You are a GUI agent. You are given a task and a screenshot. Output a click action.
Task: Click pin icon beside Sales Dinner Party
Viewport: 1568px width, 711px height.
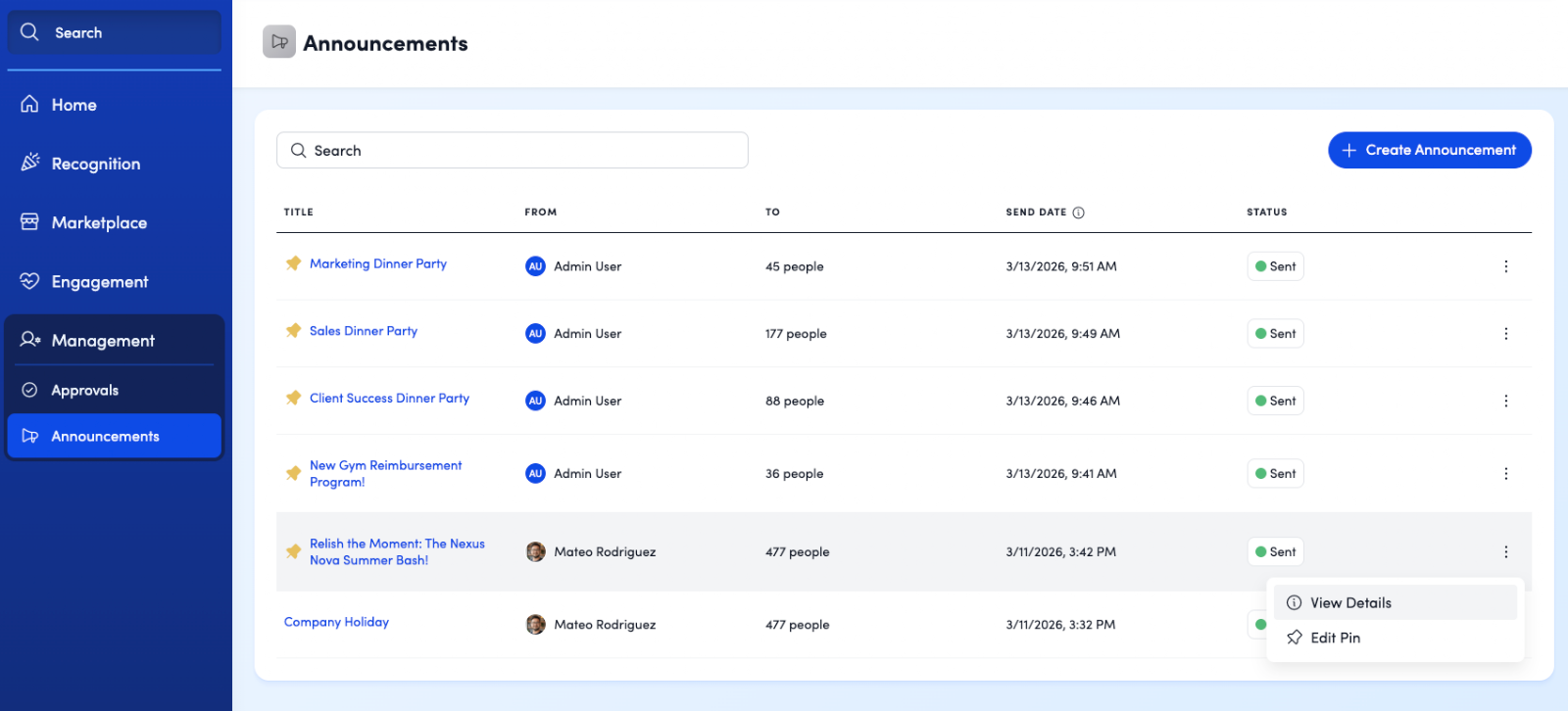click(293, 331)
